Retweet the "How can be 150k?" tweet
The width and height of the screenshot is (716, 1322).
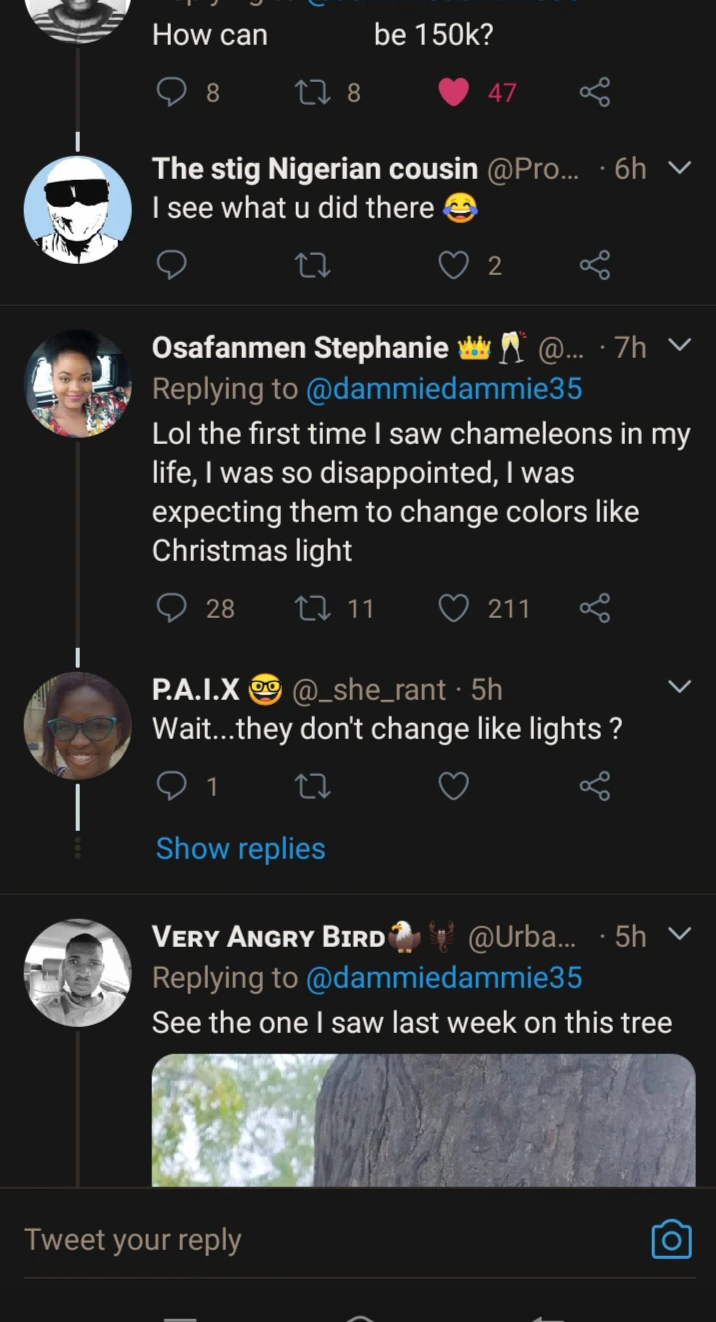click(x=313, y=93)
